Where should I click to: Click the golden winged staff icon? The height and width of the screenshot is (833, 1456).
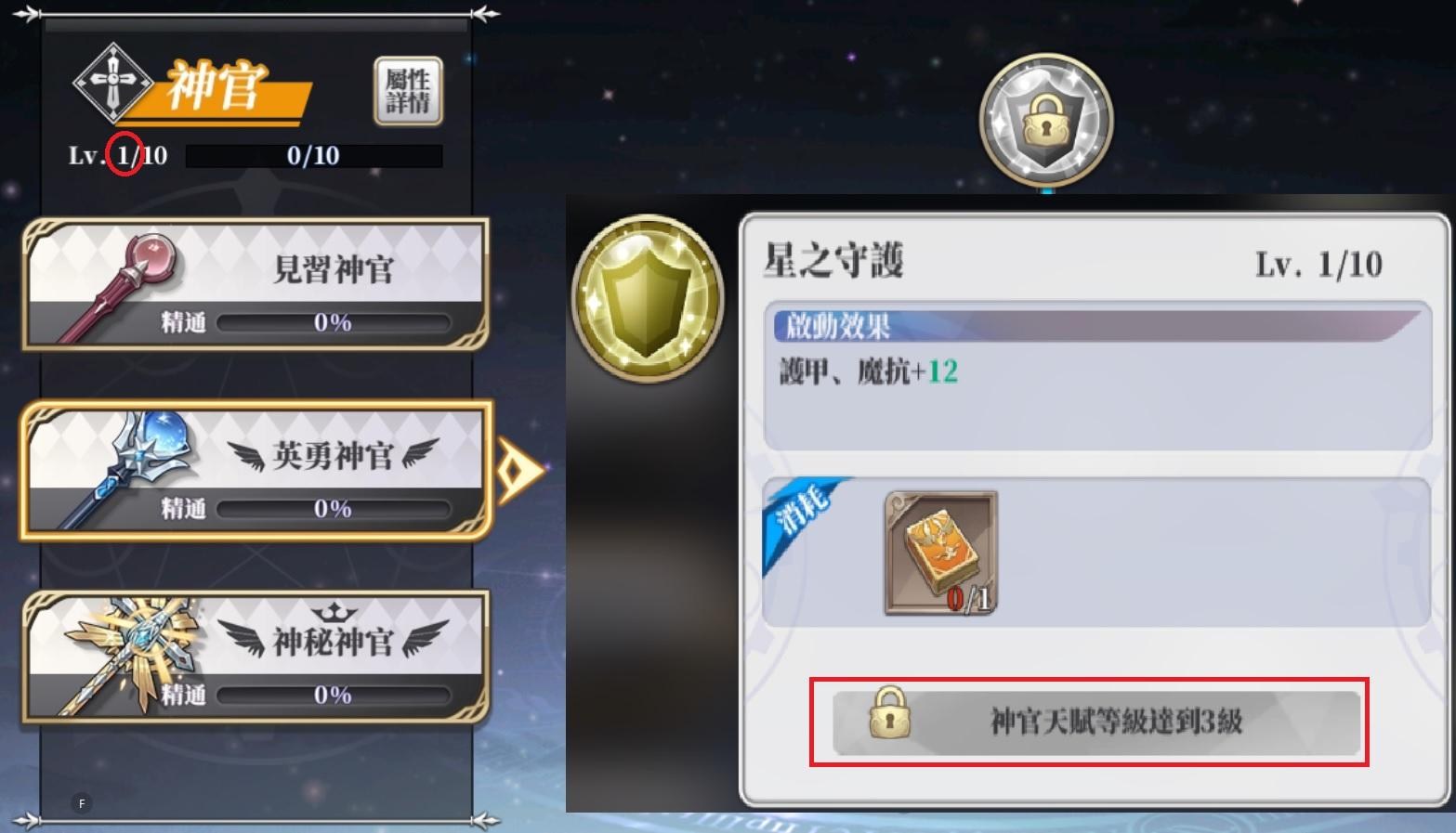[132, 656]
